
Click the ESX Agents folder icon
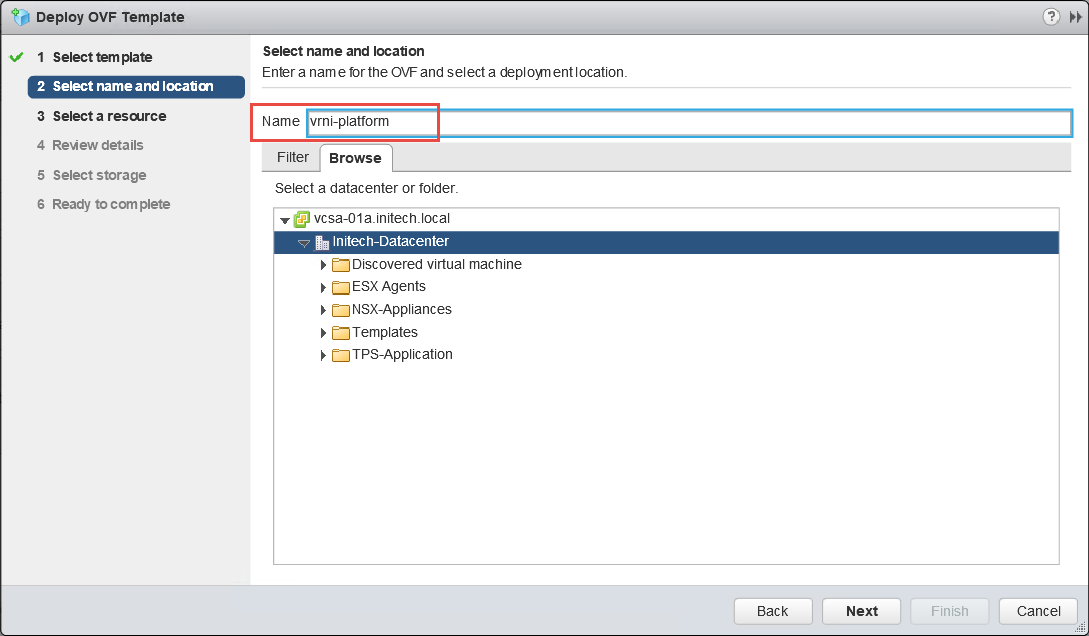point(341,287)
